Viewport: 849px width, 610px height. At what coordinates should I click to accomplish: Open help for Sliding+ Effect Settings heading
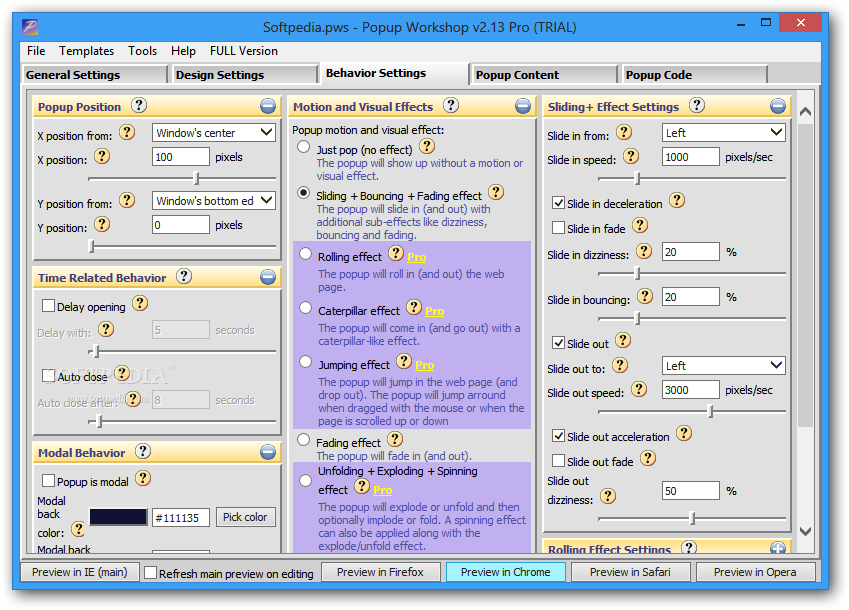[697, 105]
